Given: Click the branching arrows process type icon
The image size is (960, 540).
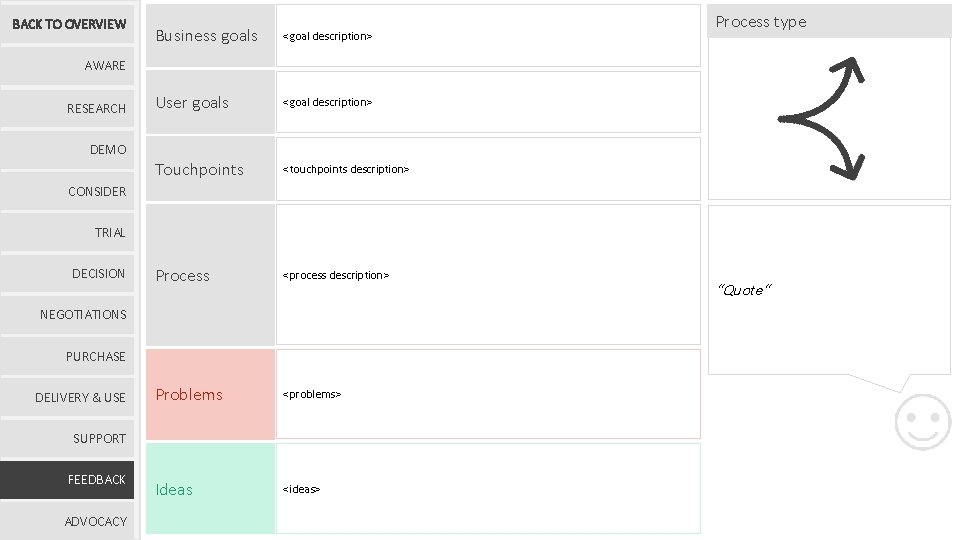Looking at the screenshot, I should point(822,118).
